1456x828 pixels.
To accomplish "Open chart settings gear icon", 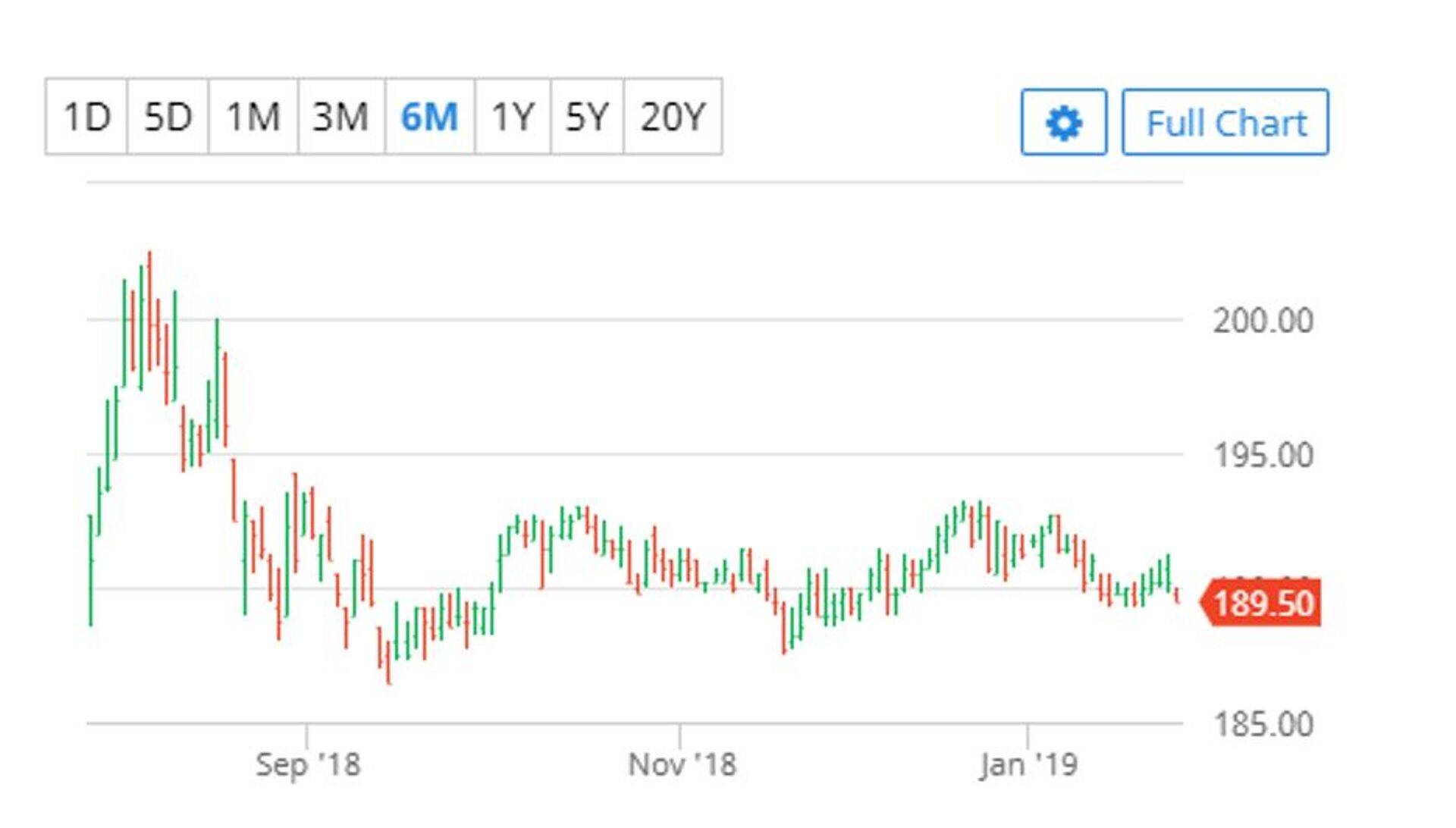I will [1063, 123].
